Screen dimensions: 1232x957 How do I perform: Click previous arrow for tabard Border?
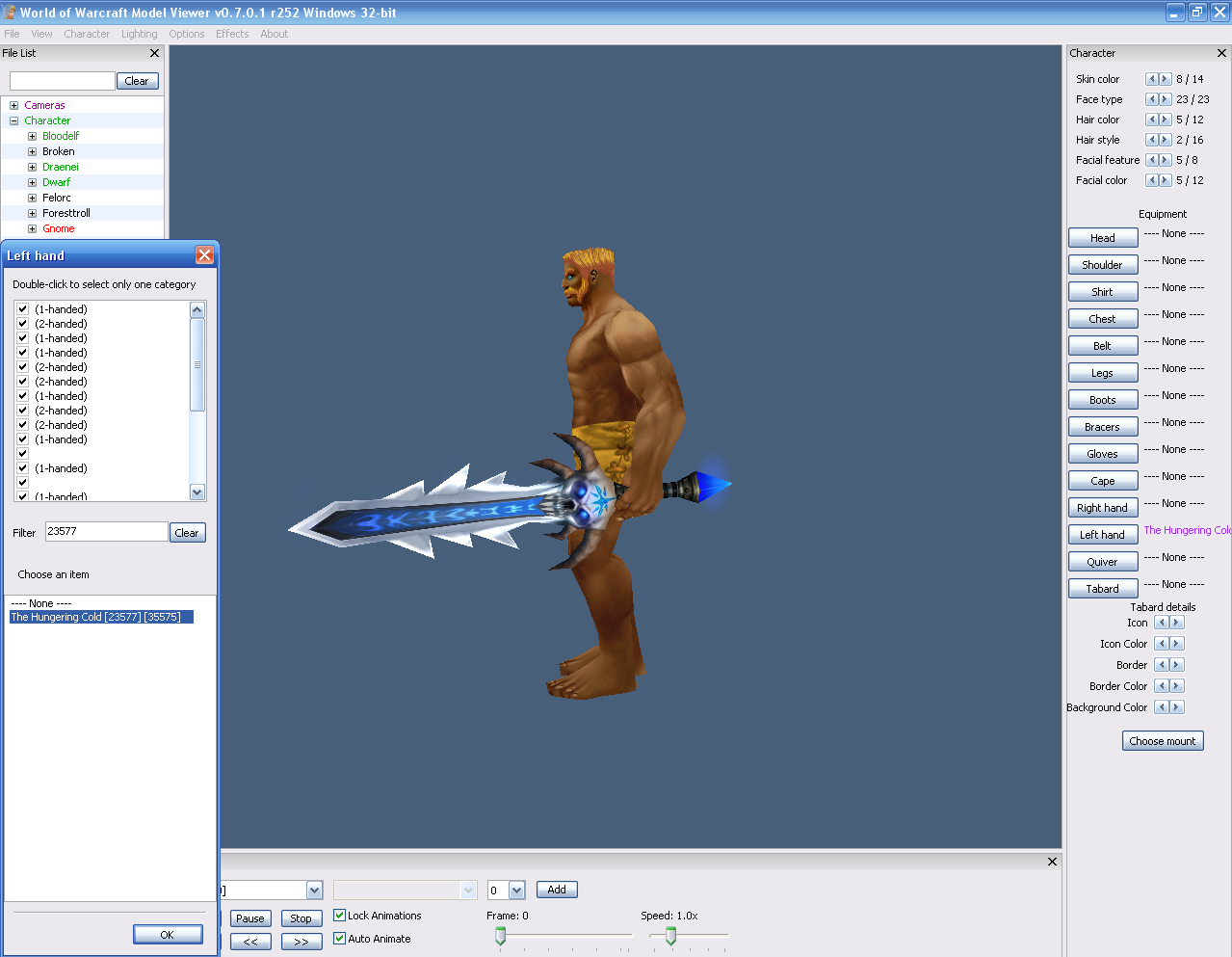tap(1161, 665)
